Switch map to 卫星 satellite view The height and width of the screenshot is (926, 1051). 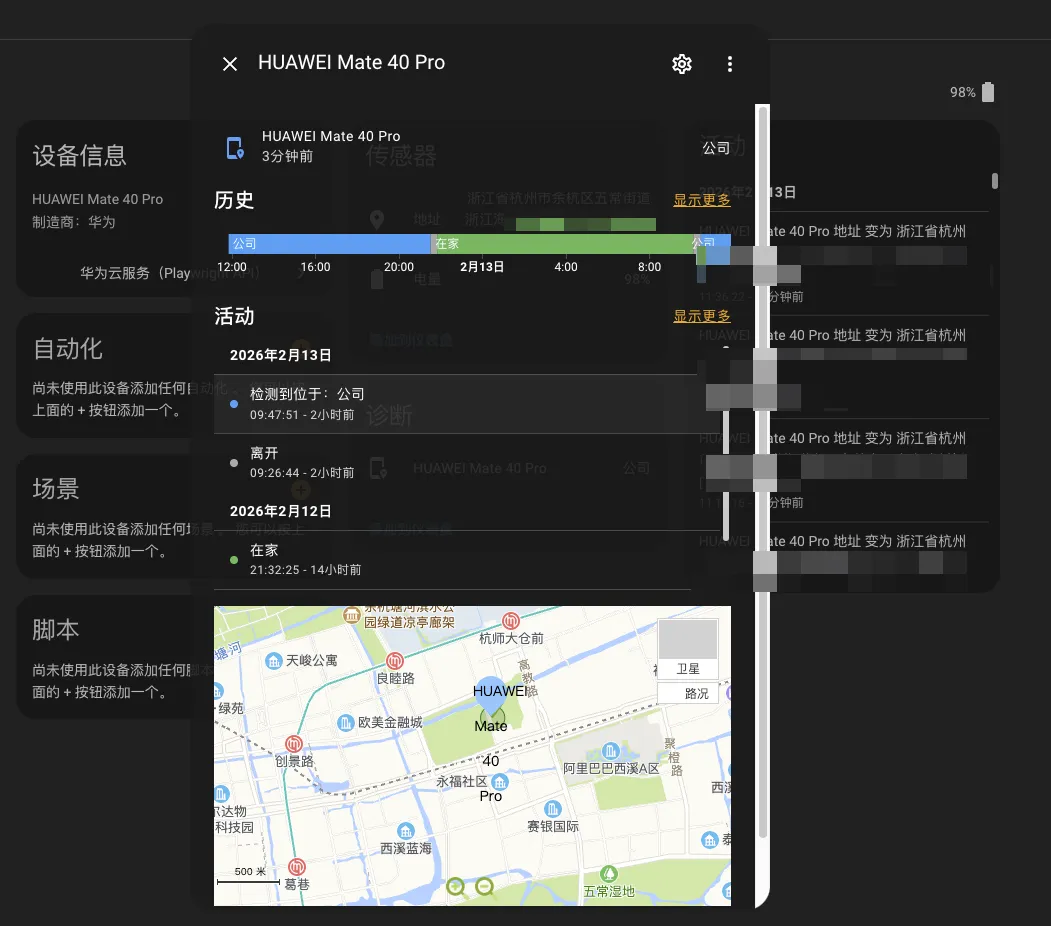[688, 649]
